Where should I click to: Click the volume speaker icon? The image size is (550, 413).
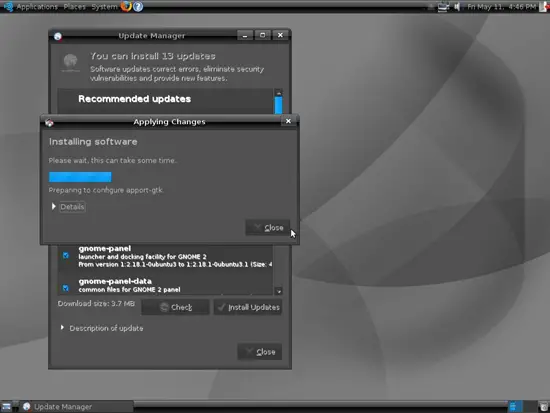pyautogui.click(x=457, y=7)
